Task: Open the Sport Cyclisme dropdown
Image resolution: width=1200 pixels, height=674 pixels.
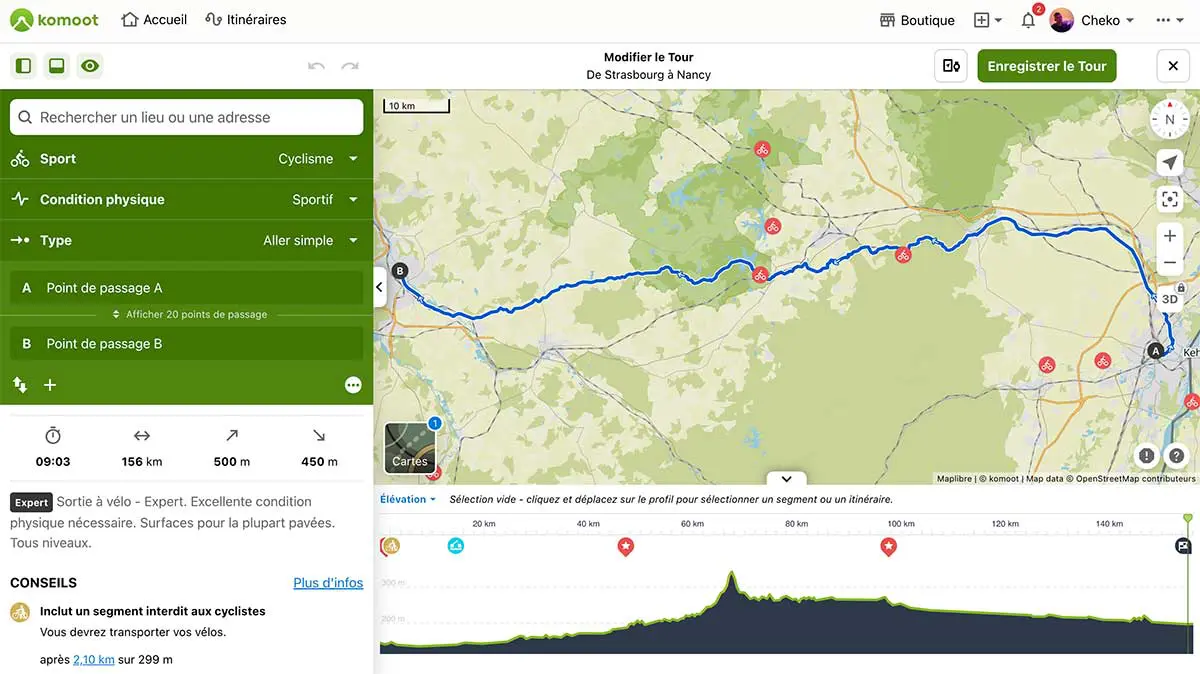Action: click(x=317, y=159)
